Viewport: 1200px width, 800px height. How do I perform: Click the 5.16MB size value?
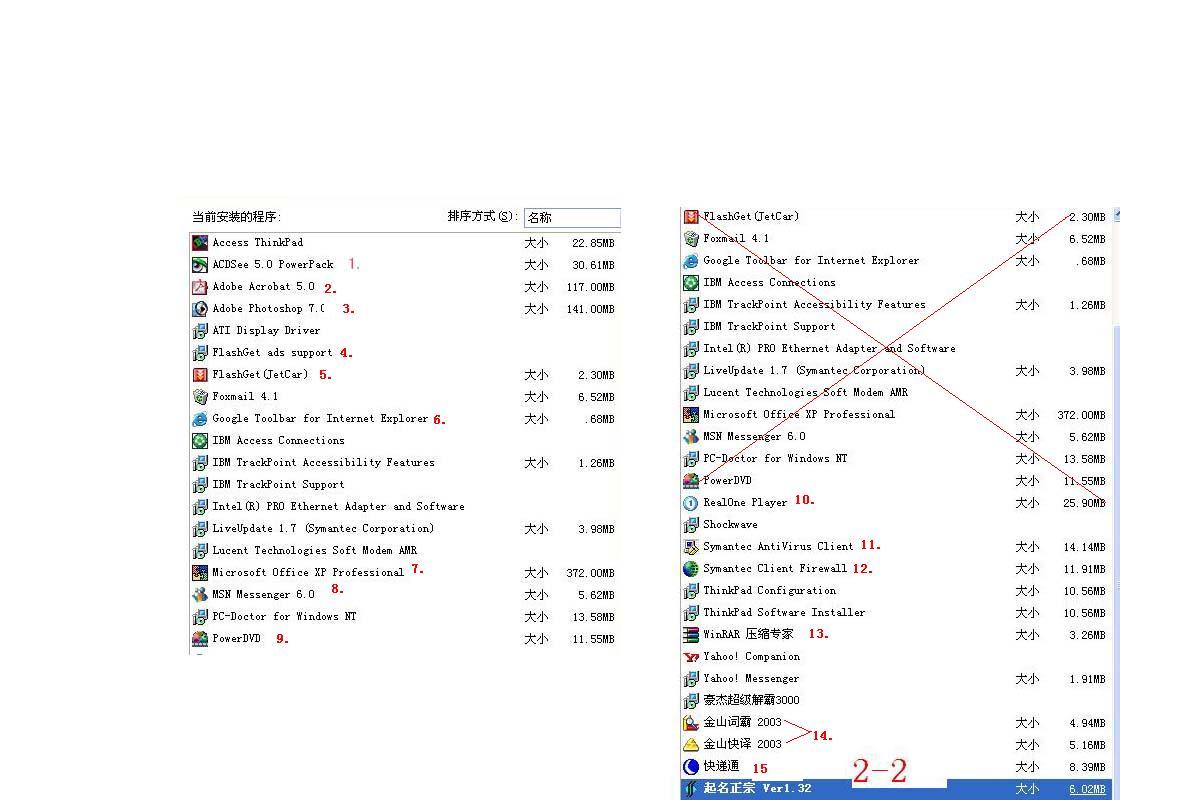tap(1087, 745)
